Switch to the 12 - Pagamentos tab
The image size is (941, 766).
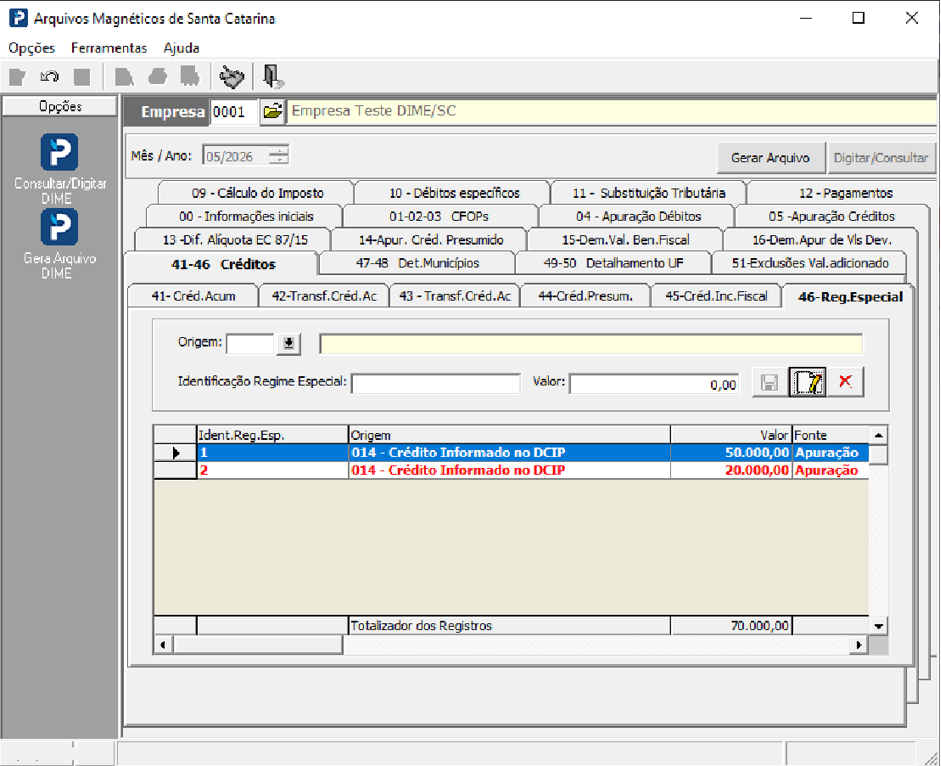pyautogui.click(x=845, y=193)
